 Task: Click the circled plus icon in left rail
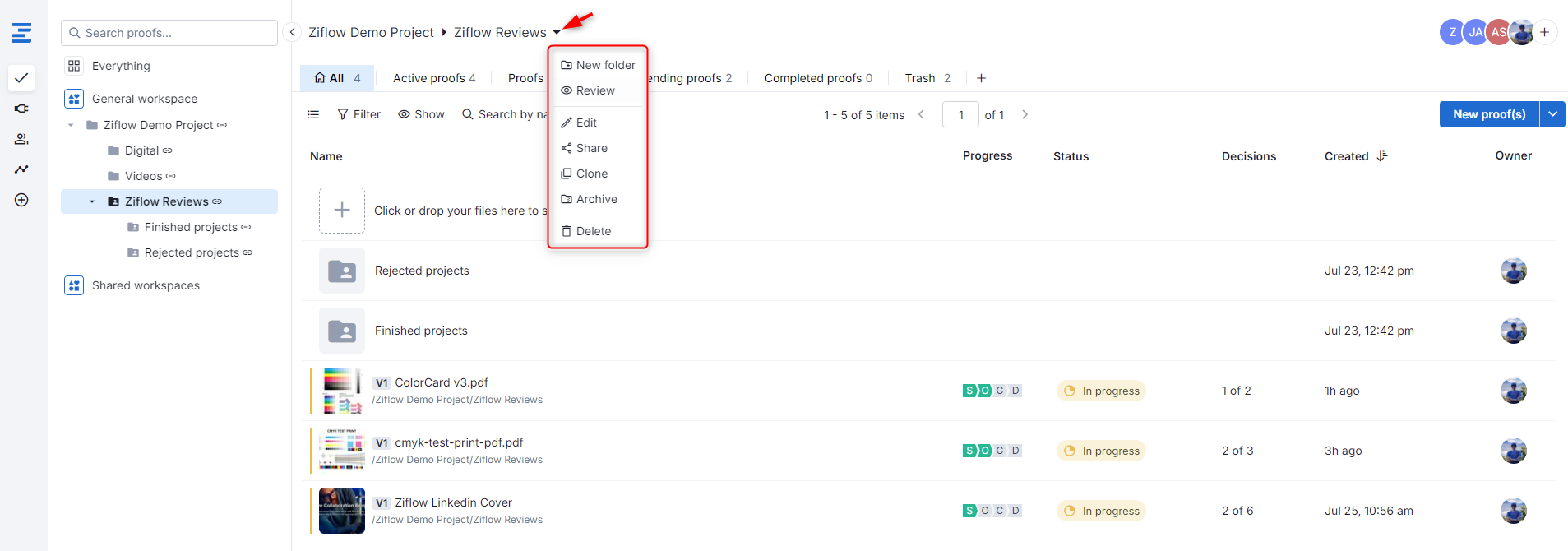21,200
